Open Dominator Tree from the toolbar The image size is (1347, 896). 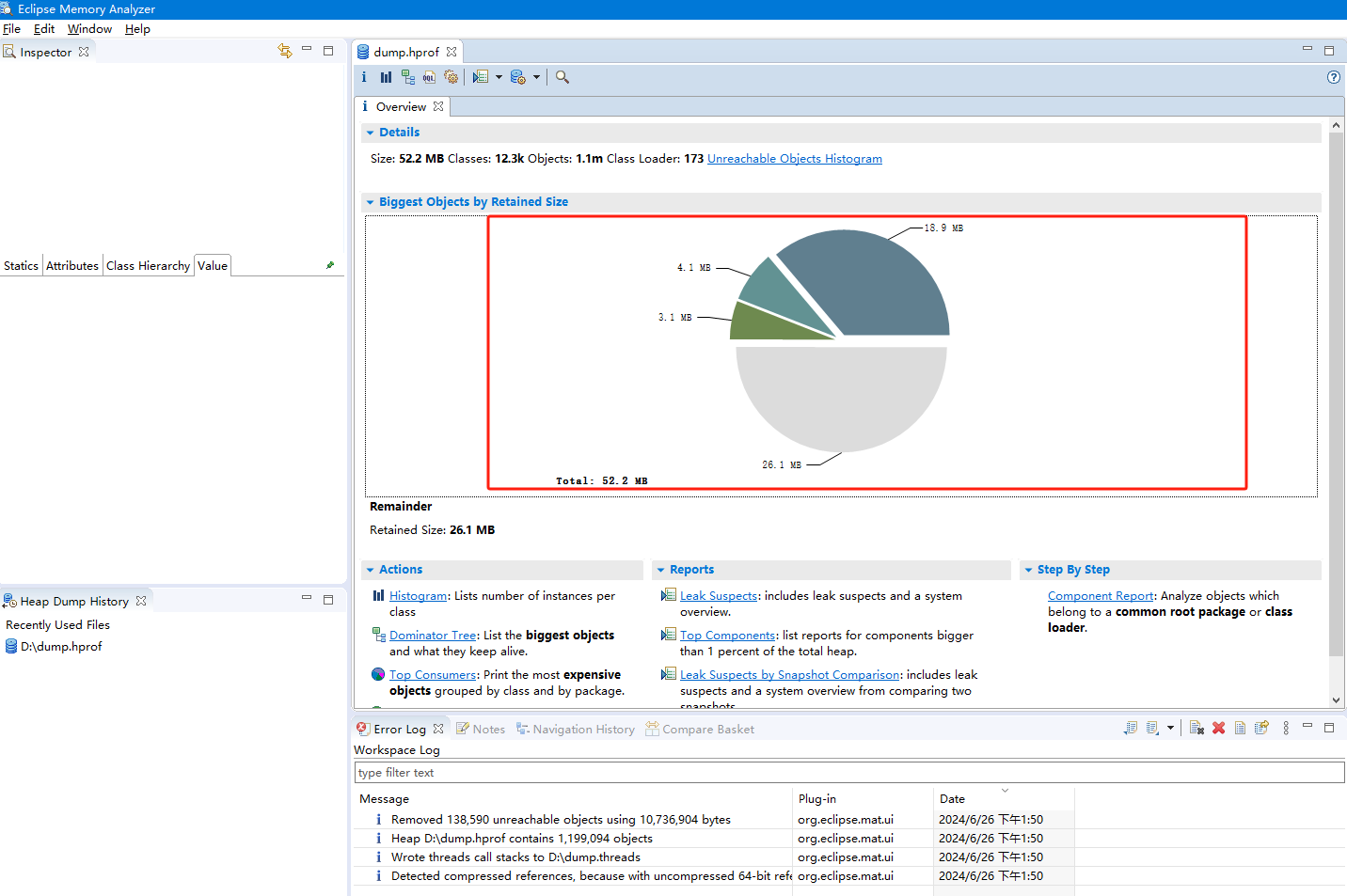pyautogui.click(x=407, y=77)
